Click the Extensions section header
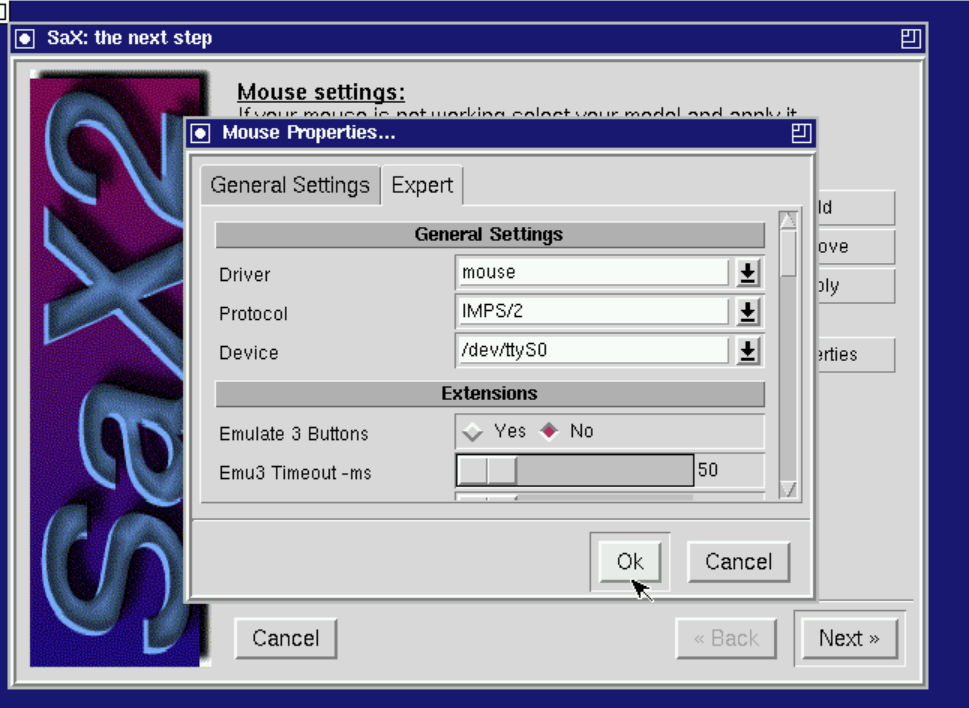 click(489, 394)
